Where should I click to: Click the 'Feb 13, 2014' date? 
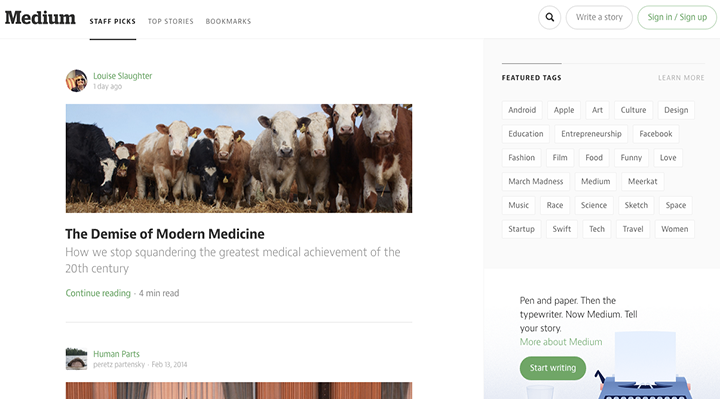169,365
